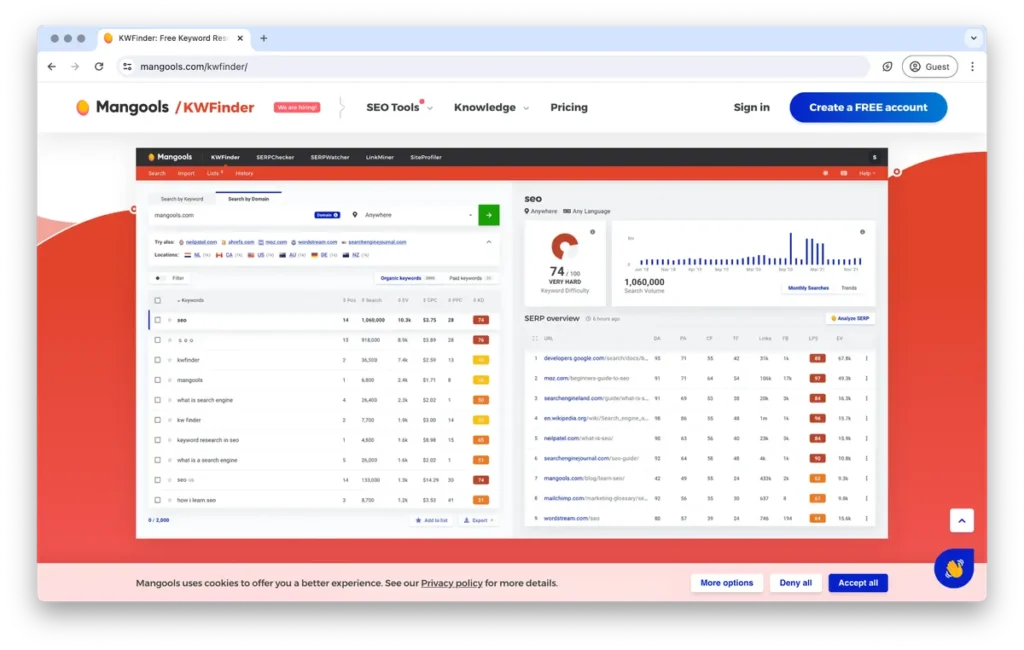Collapse the Try also suggestions chevron
Screen dimensions: 1024x650
(488, 242)
